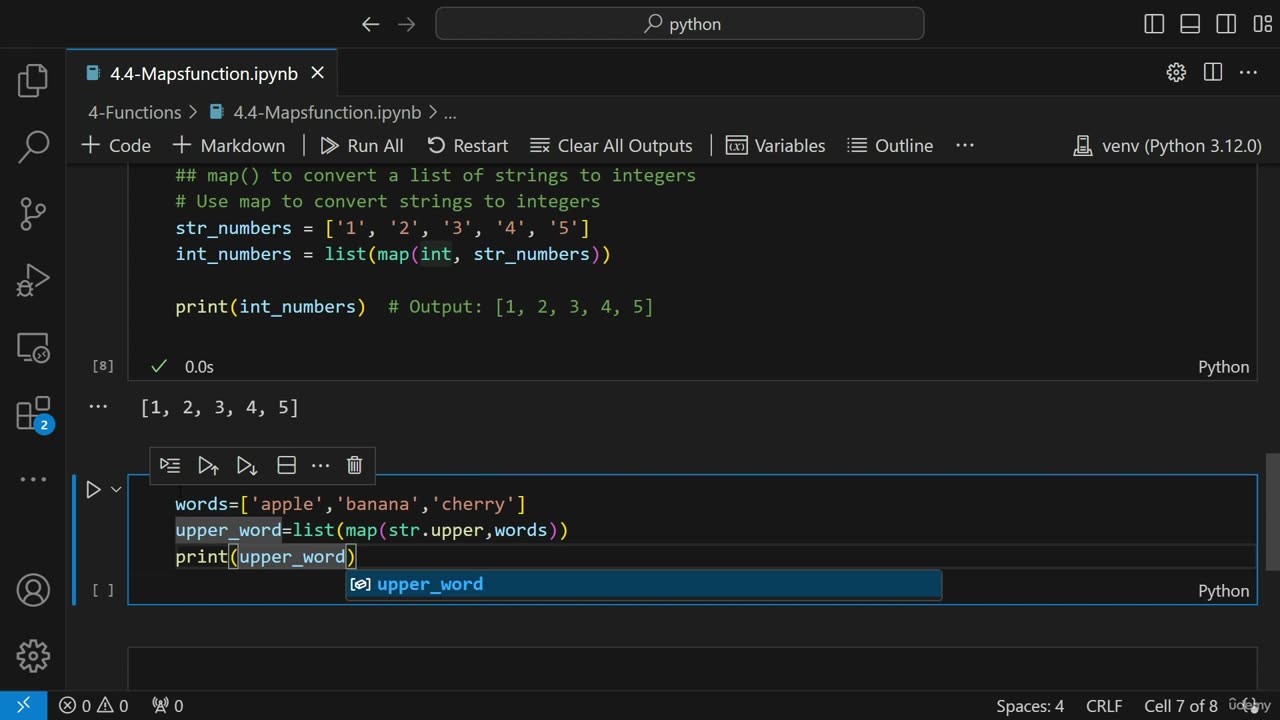This screenshot has width=1280, height=720.
Task: Change indentation via Spaces: 4
Action: click(x=1030, y=705)
